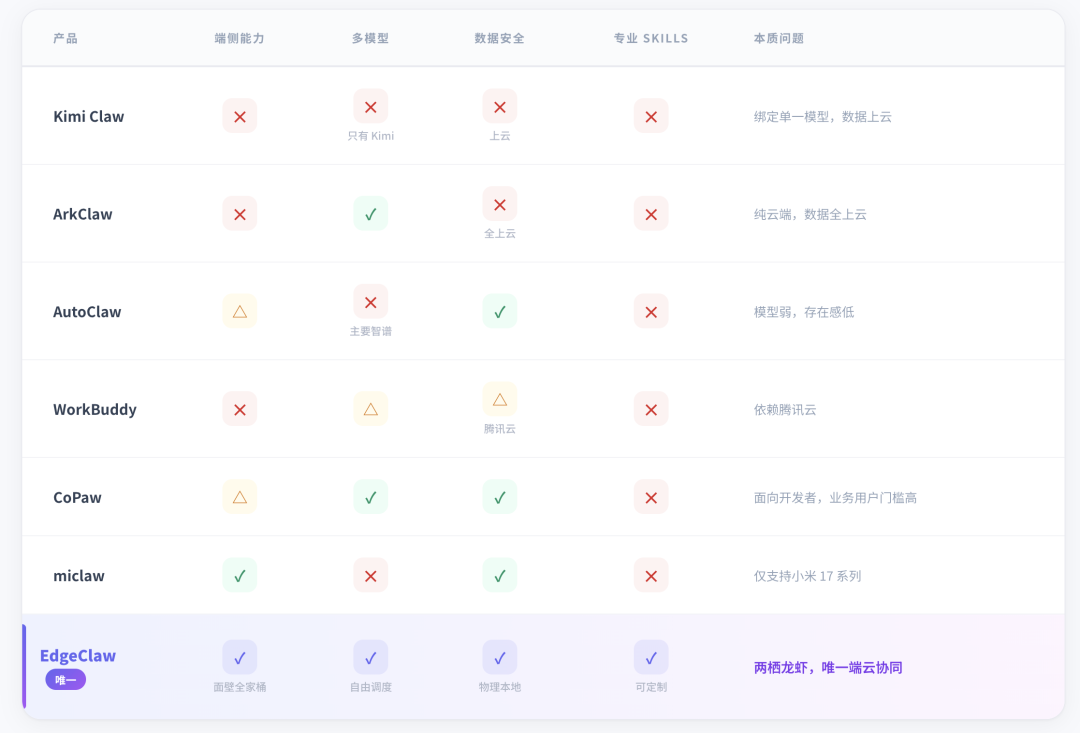Click the 数据安全 column header
Image resolution: width=1080 pixels, height=733 pixels.
point(499,38)
